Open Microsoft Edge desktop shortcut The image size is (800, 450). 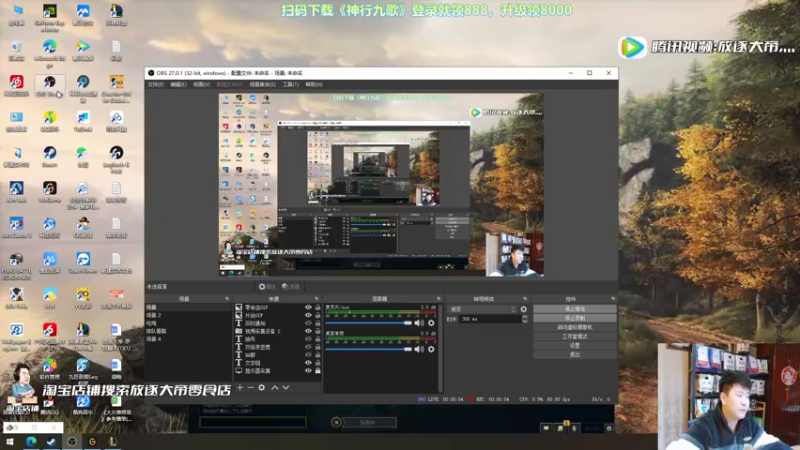coord(49,53)
